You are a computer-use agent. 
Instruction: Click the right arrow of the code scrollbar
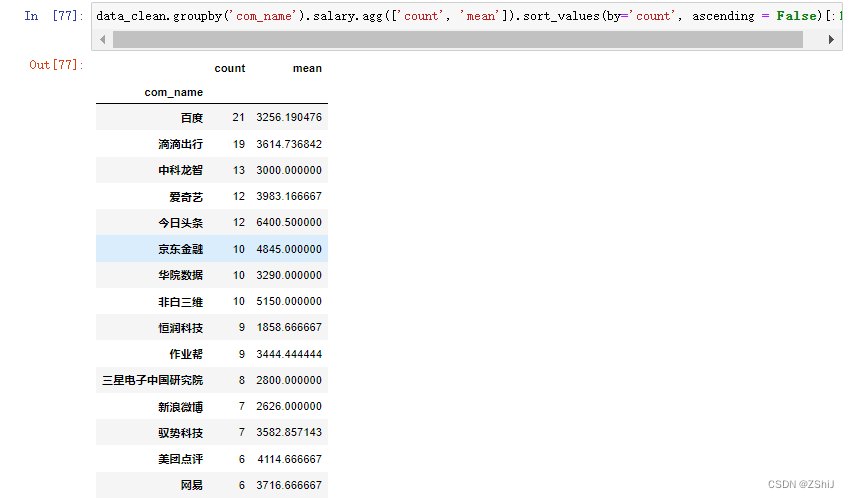[x=831, y=40]
